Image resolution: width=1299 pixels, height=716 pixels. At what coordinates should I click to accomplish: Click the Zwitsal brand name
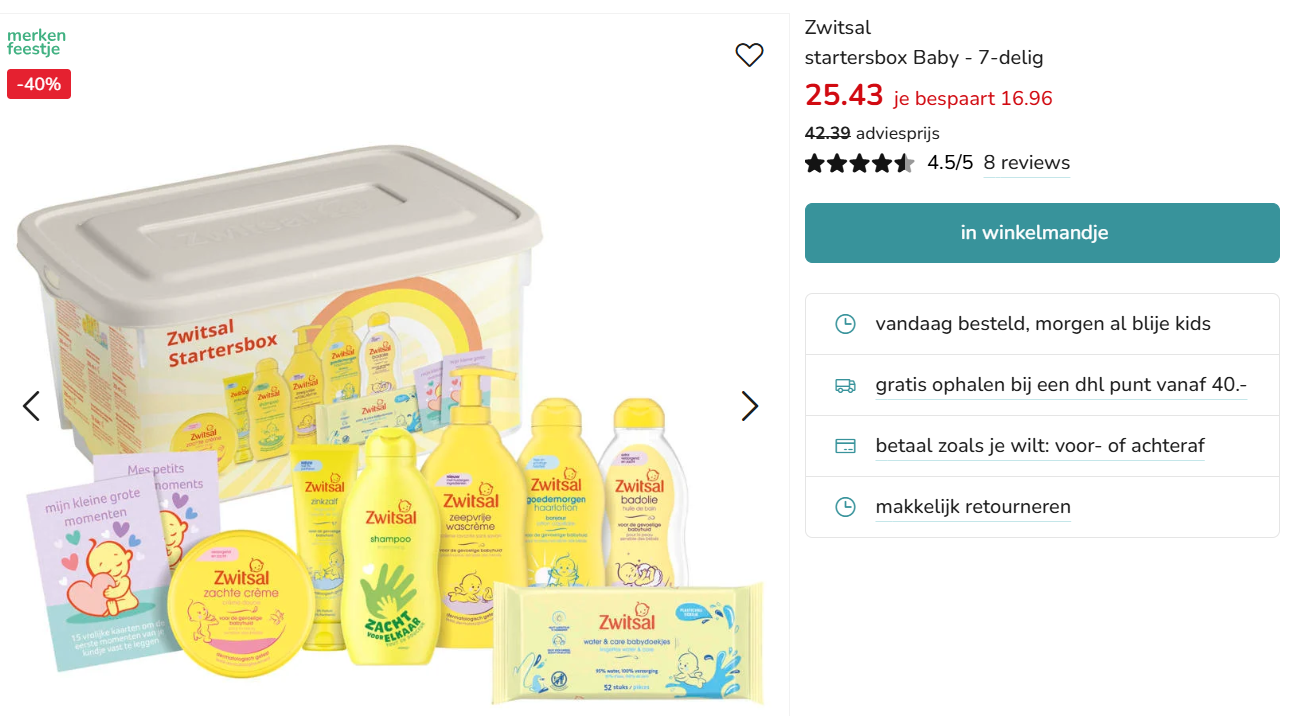pyautogui.click(x=838, y=27)
